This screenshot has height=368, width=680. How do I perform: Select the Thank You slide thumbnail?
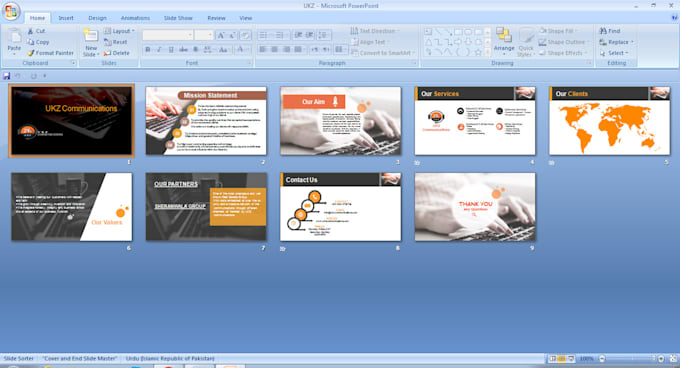[x=475, y=207]
